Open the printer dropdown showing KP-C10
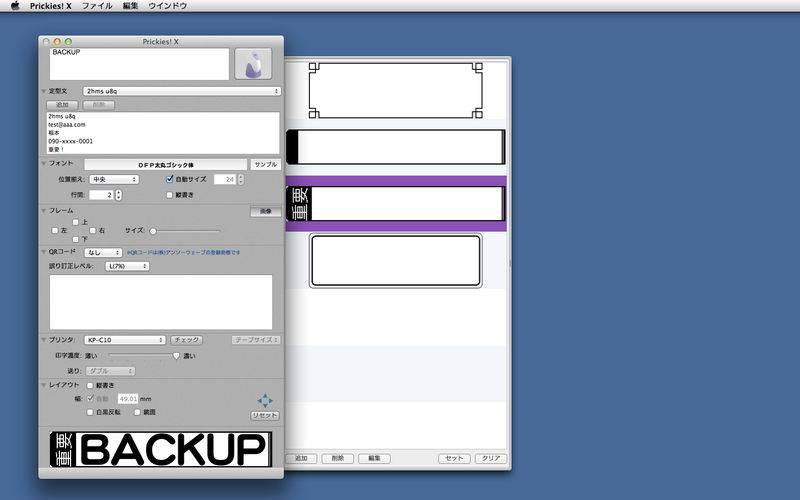The image size is (800, 500). tap(125, 340)
